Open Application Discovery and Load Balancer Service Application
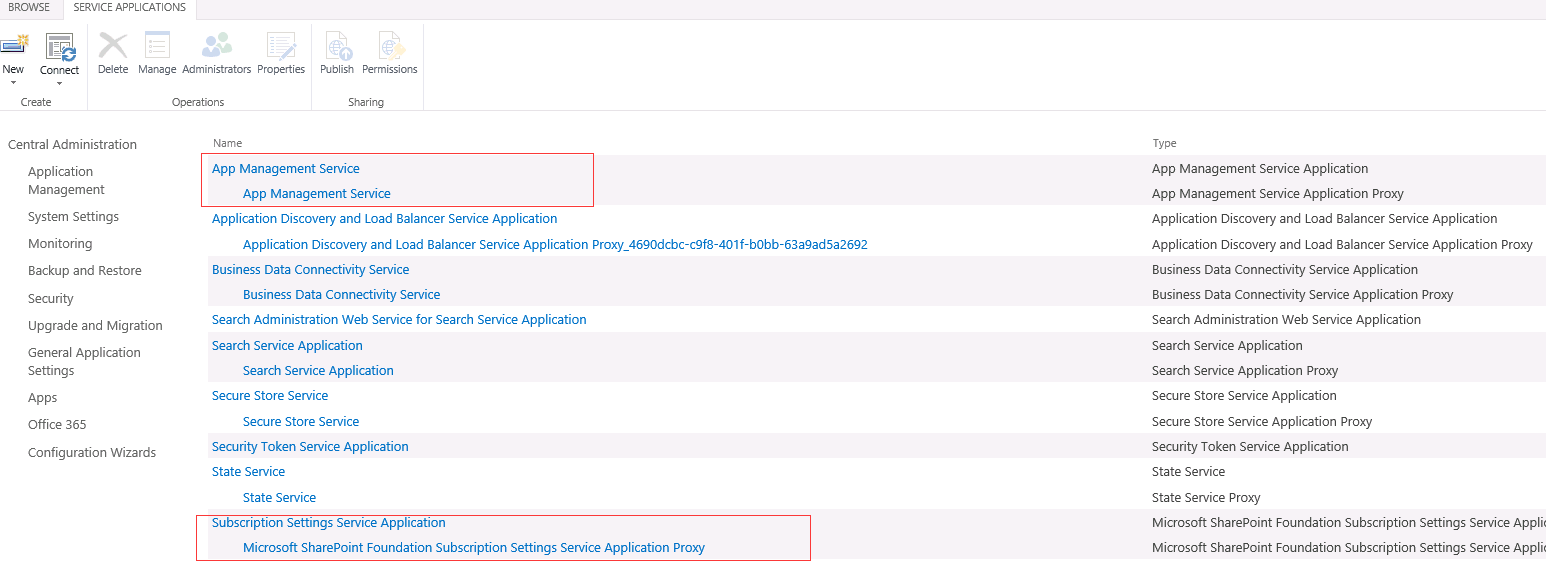Screen dimensions: 1546x567 (385, 218)
